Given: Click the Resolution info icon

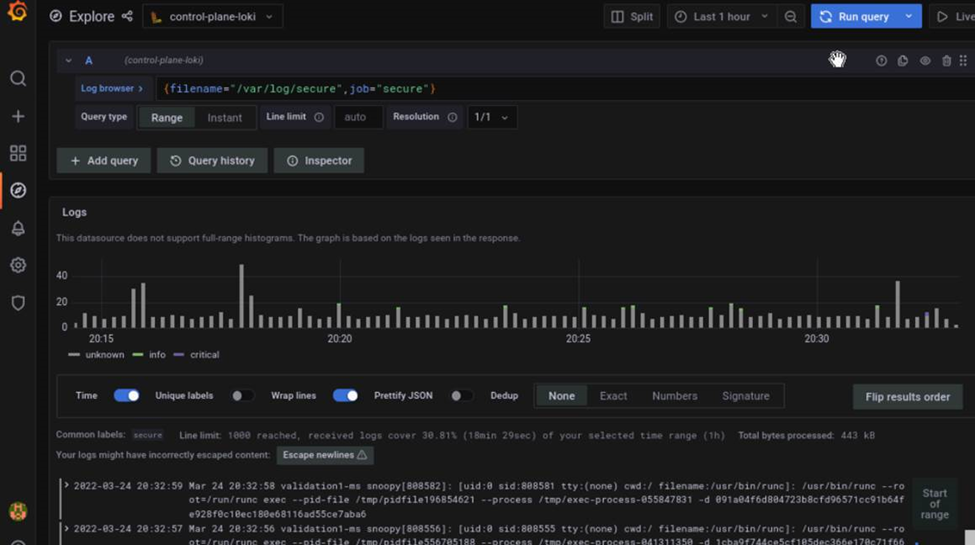Looking at the screenshot, I should click(452, 117).
